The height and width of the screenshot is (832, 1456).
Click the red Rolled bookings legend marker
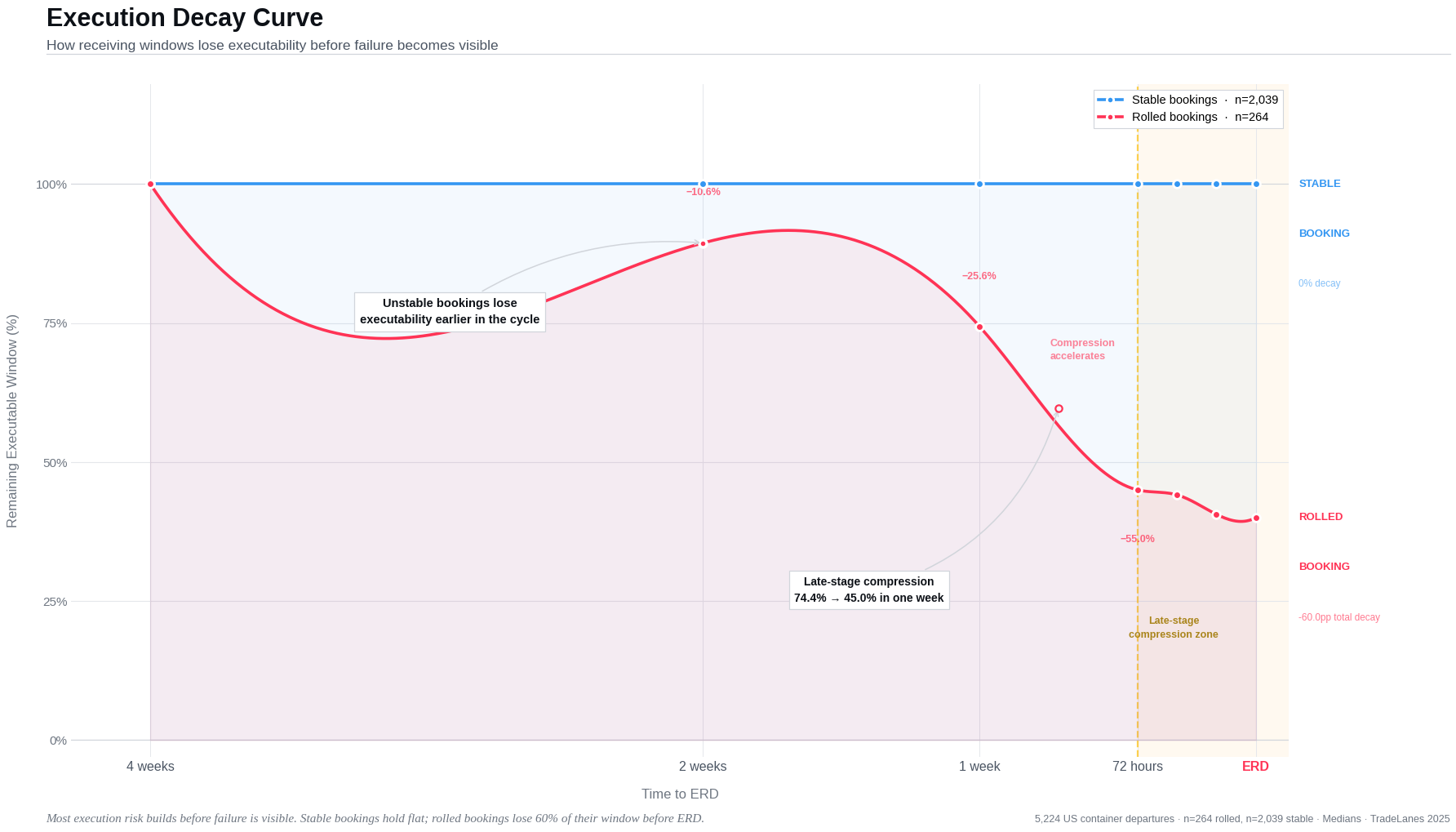tap(1110, 117)
